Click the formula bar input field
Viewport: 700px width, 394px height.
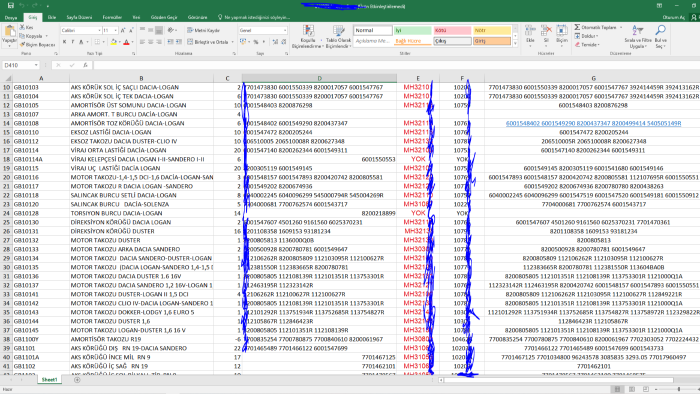396,65
